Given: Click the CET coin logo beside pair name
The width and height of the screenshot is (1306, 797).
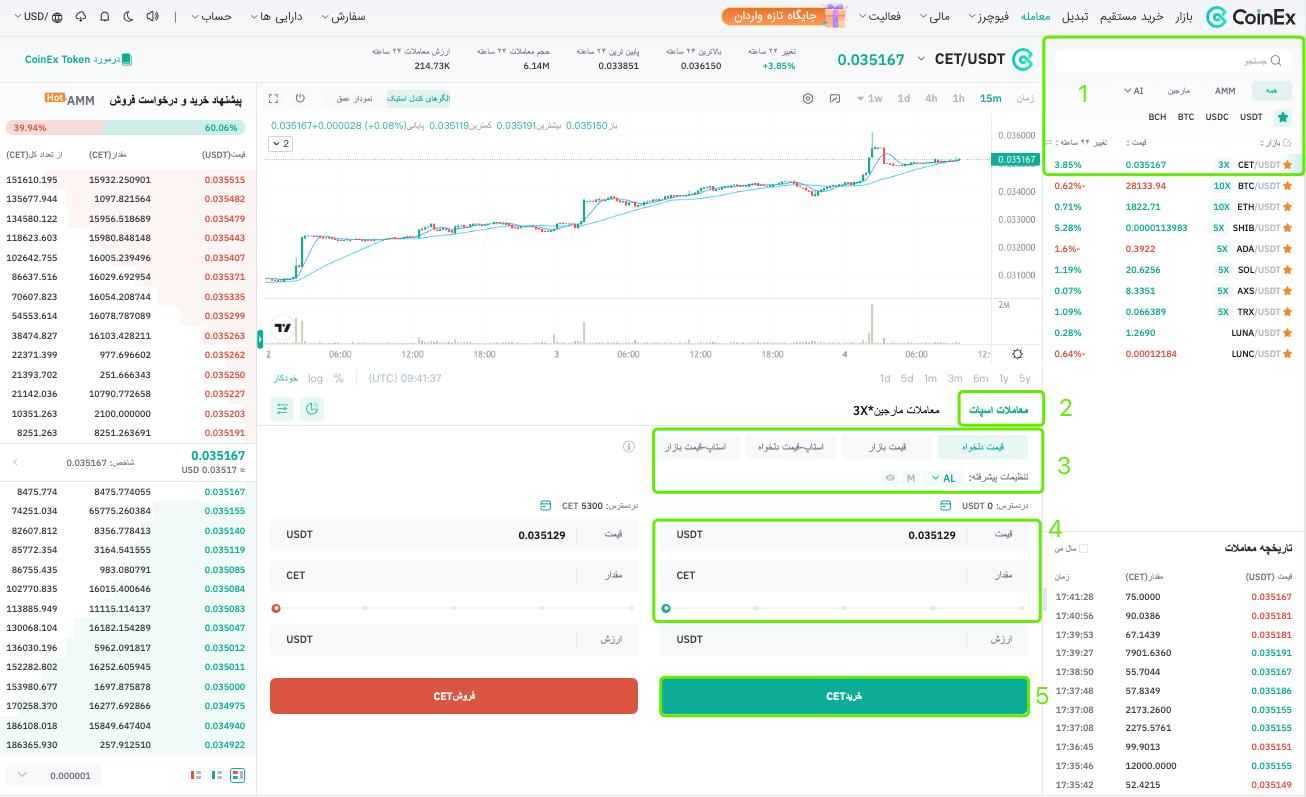Looking at the screenshot, I should click(x=1022, y=60).
